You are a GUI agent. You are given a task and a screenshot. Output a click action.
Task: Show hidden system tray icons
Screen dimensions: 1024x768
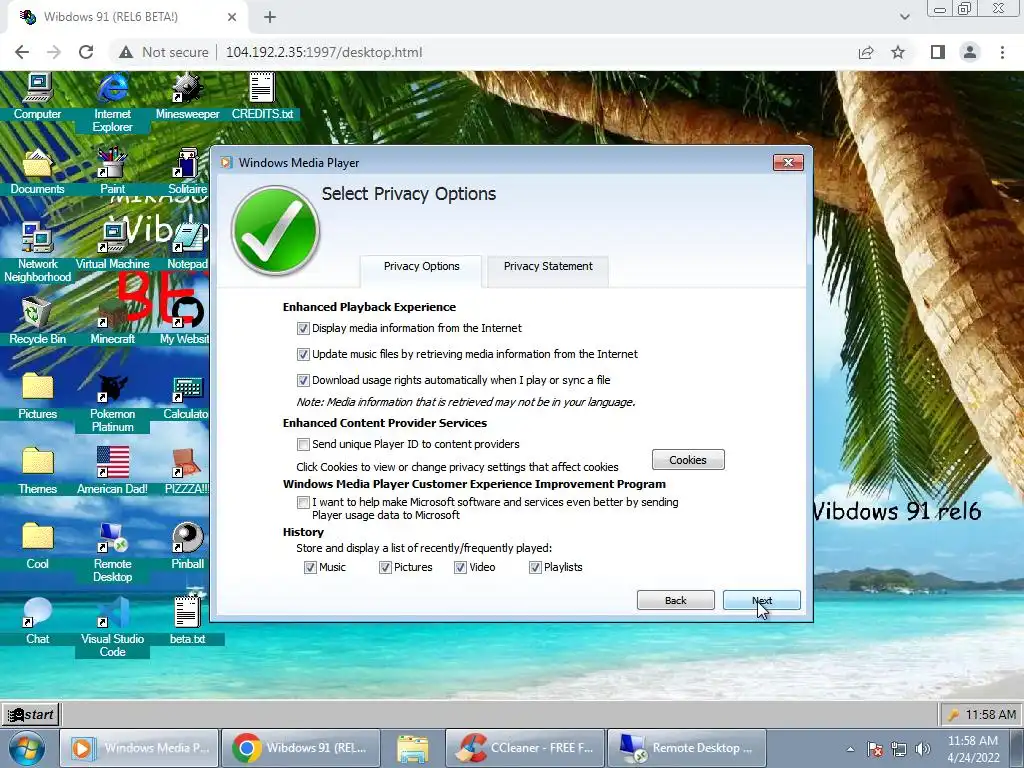pos(850,749)
